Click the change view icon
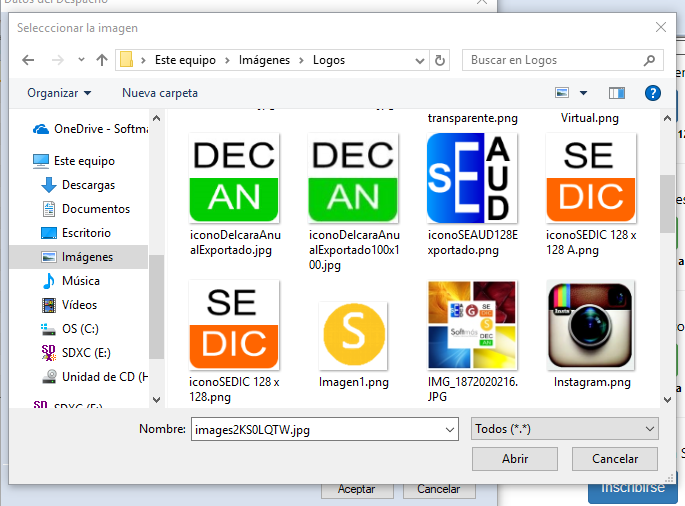This screenshot has width=685, height=506. (563, 93)
